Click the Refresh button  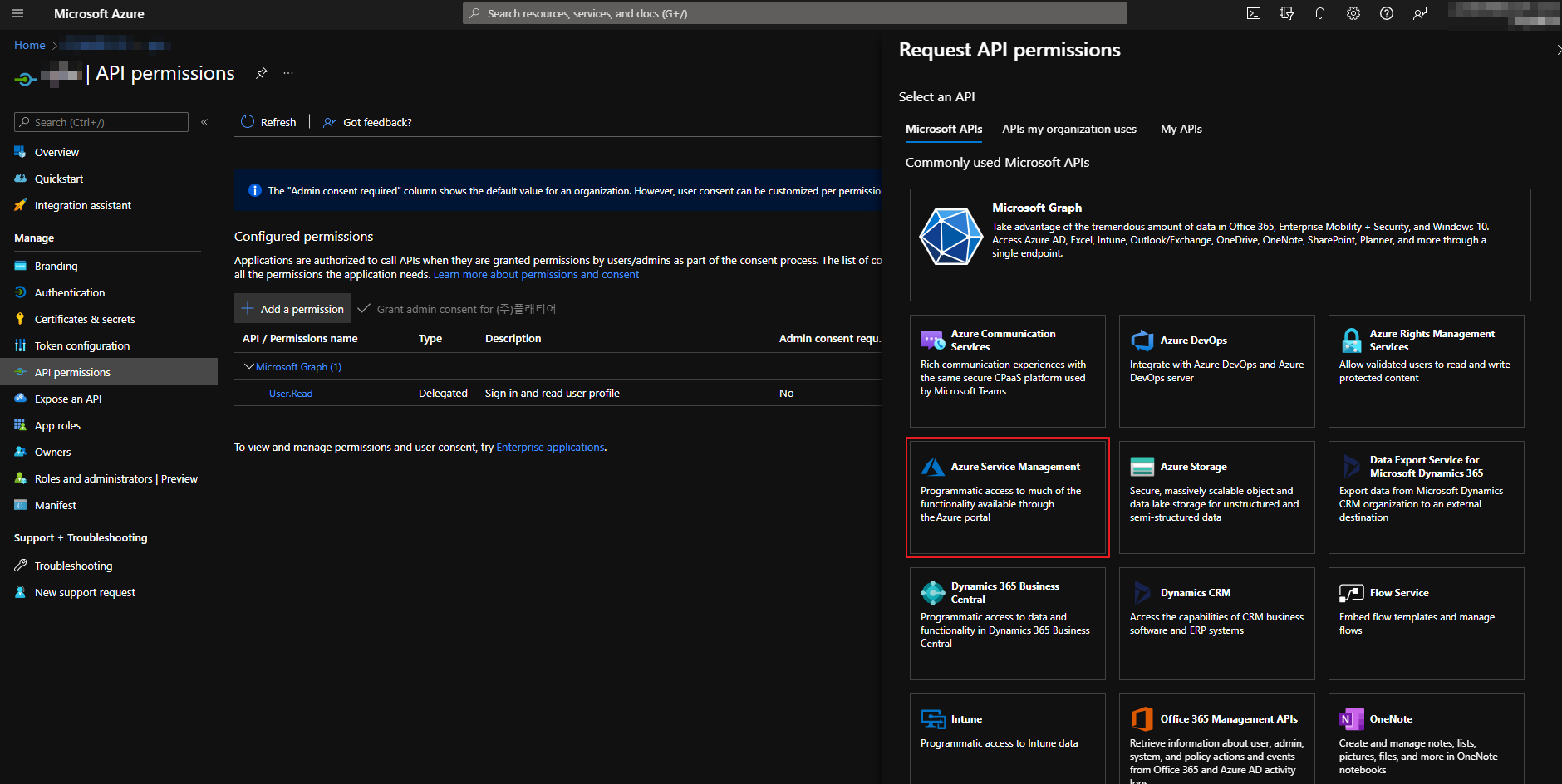click(268, 122)
